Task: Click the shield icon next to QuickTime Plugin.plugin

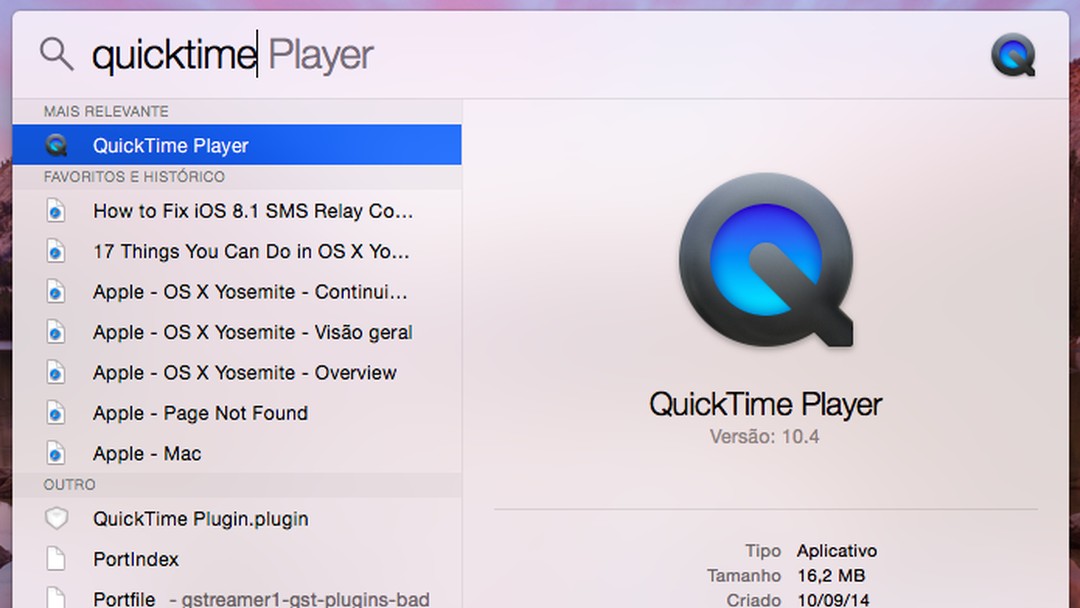Action: (55, 519)
